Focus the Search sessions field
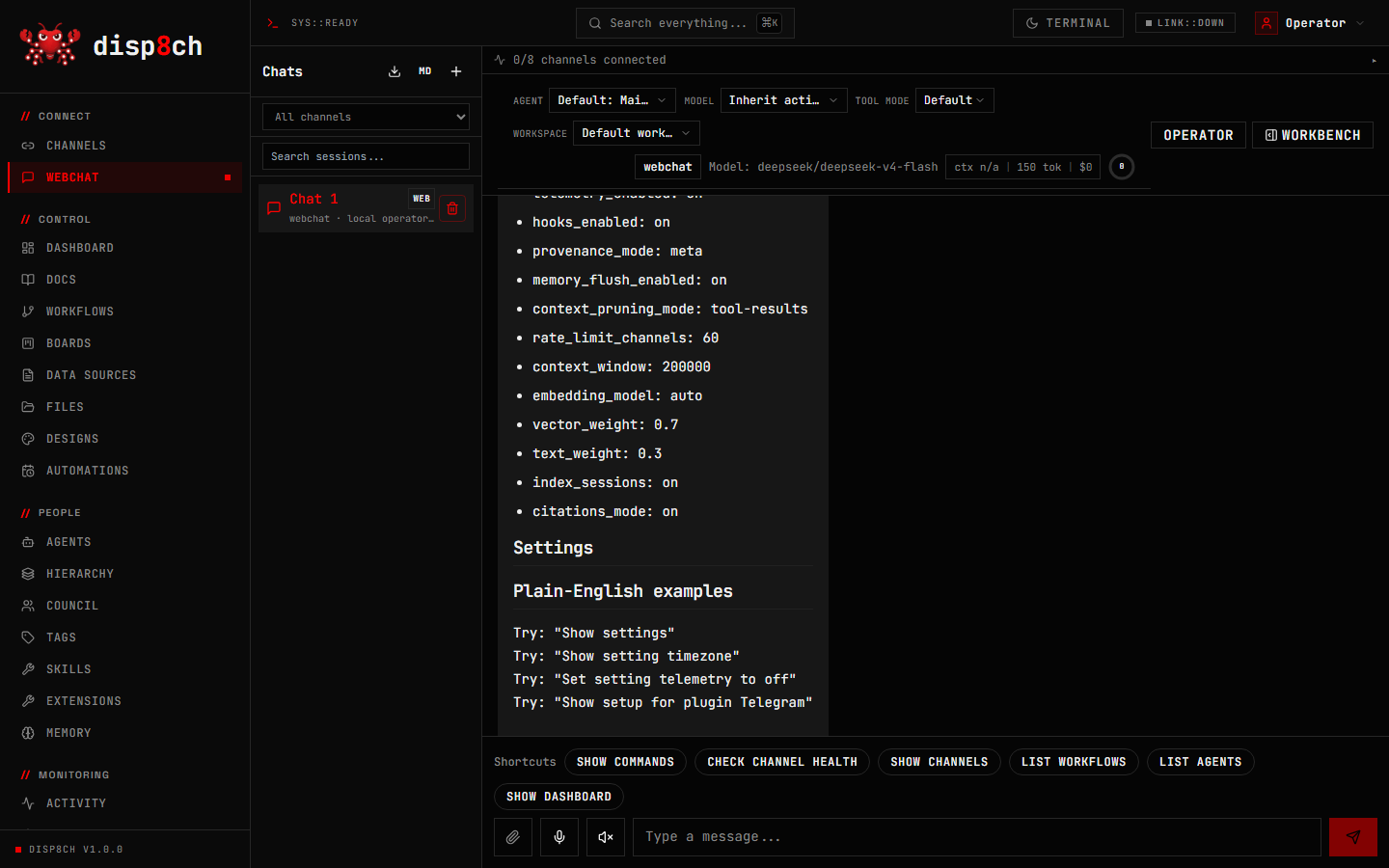The height and width of the screenshot is (868, 1389). (366, 156)
